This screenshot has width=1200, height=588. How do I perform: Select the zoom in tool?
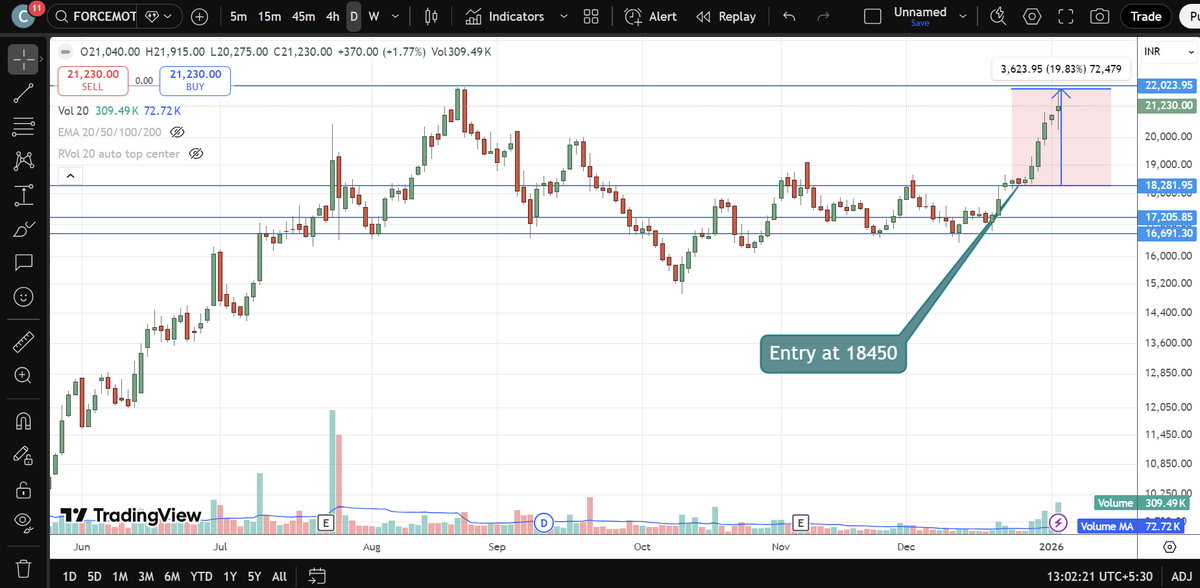click(x=23, y=375)
